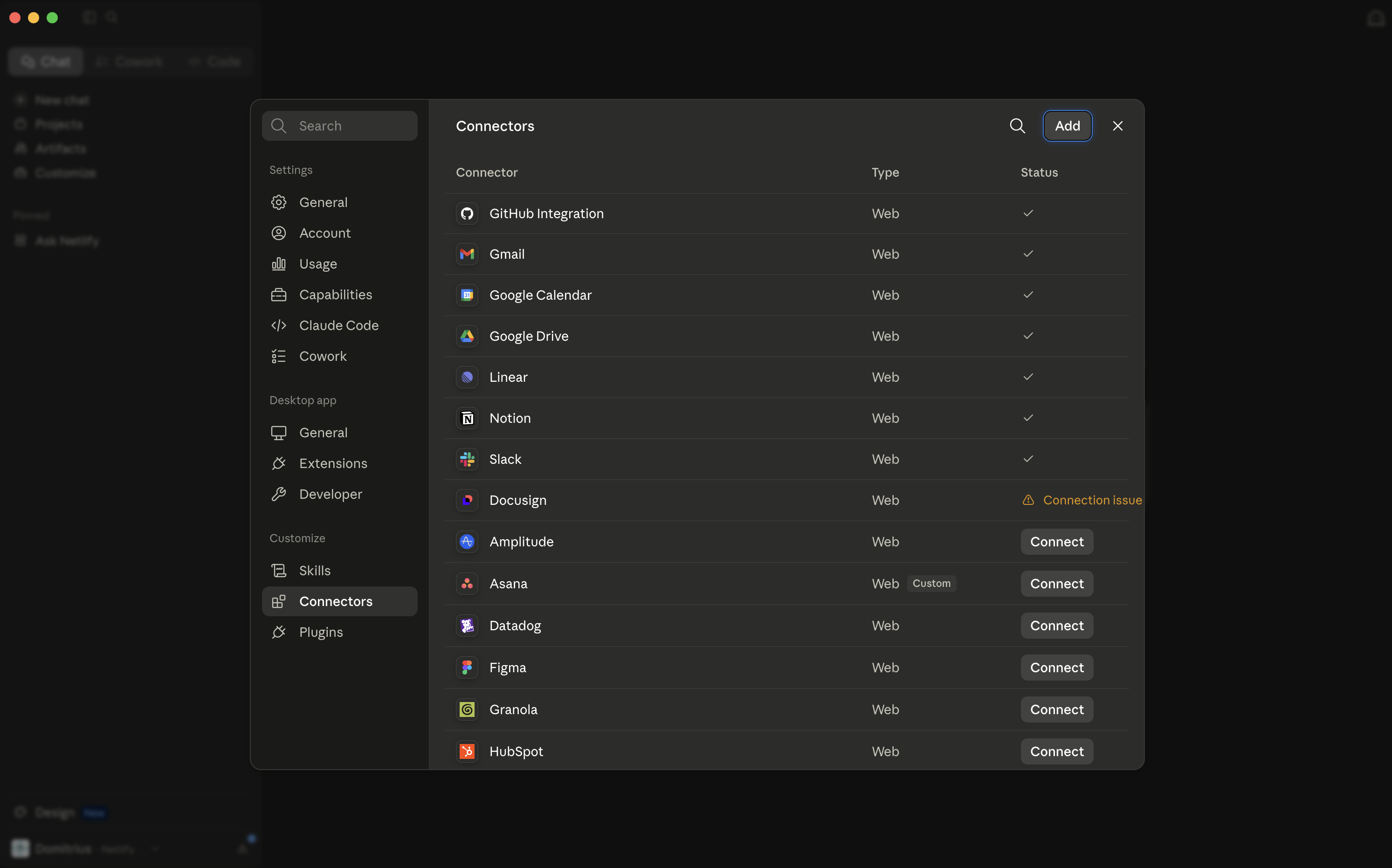
Task: Open the Account settings page
Action: point(339,233)
